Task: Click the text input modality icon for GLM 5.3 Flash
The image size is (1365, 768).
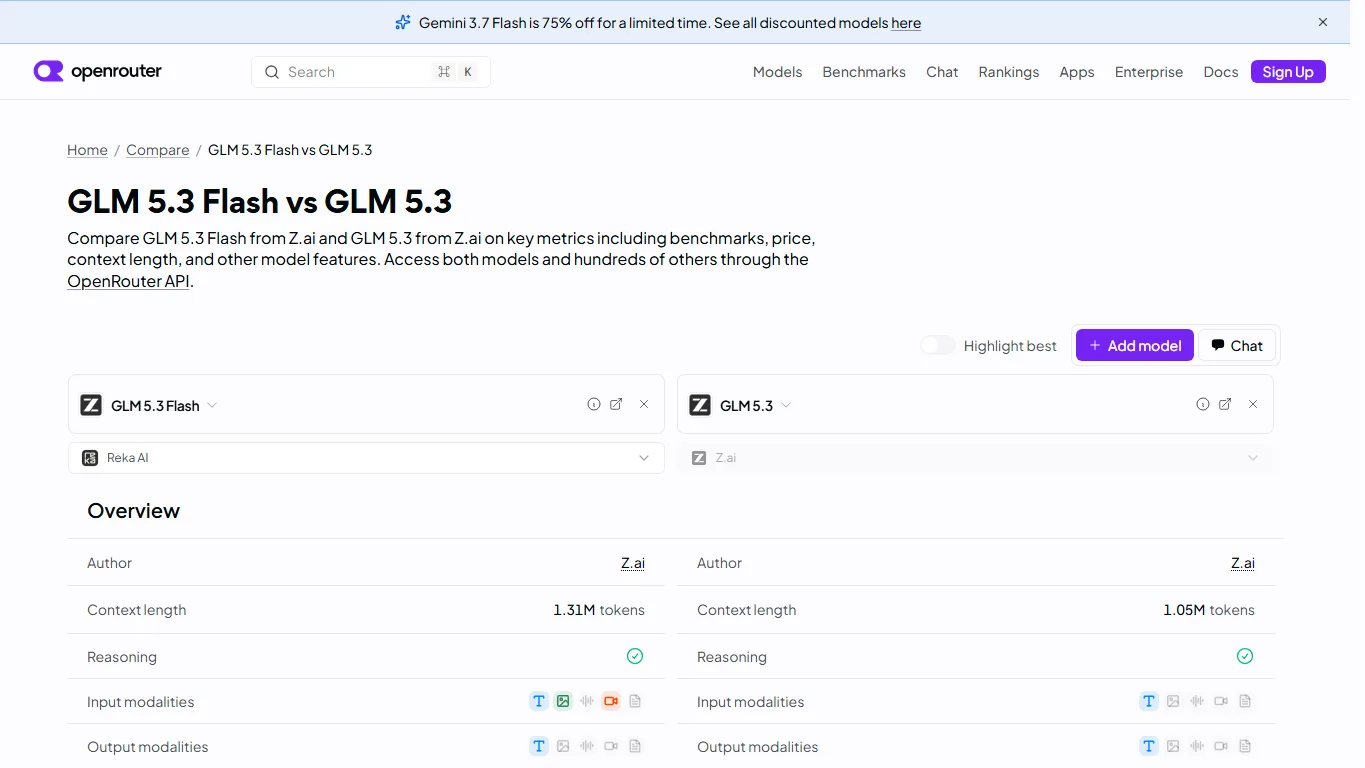Action: [x=539, y=701]
